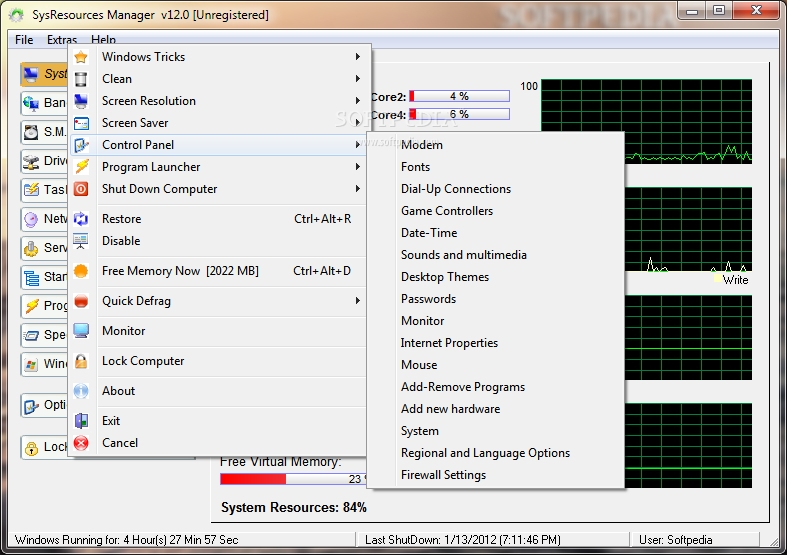Click the orange sun icon beside Free Memory Now
This screenshot has height=555, width=787.
[81, 271]
